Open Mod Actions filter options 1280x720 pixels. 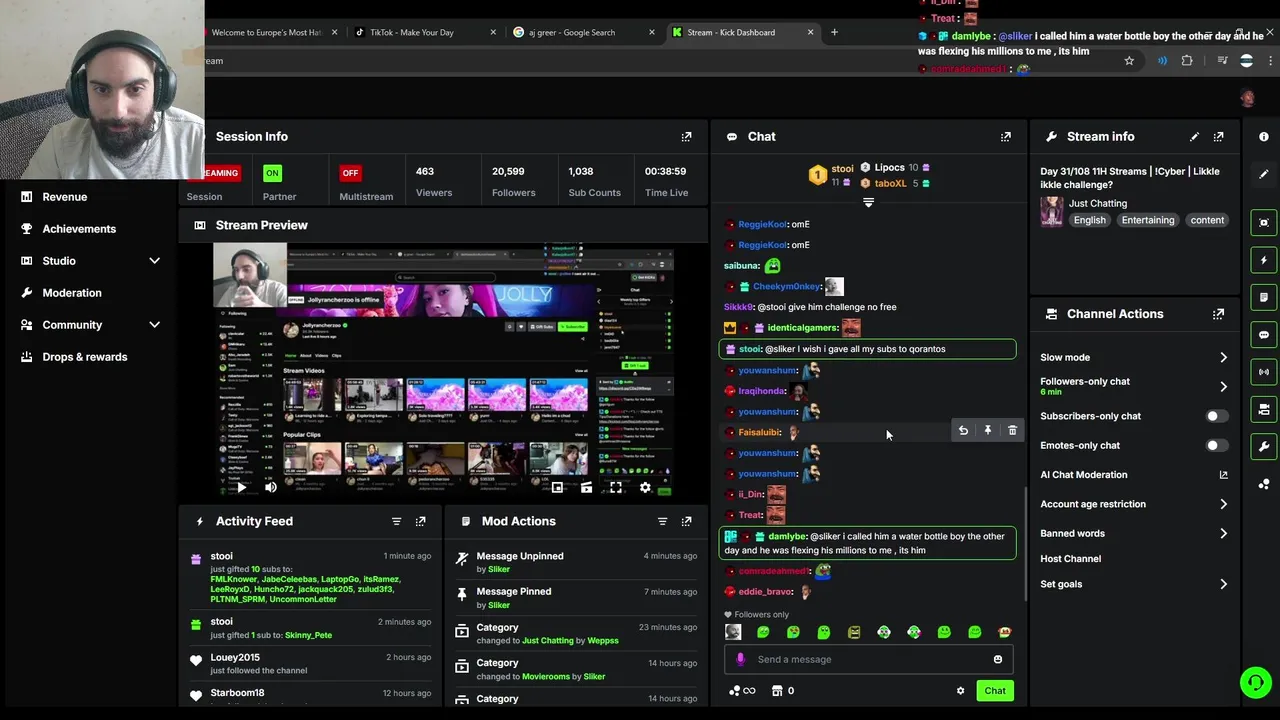[662, 521]
